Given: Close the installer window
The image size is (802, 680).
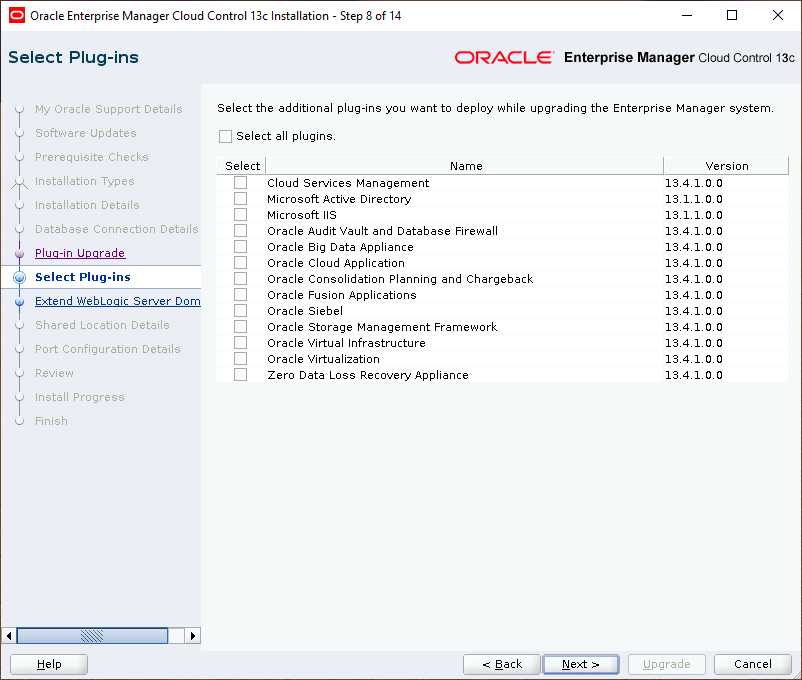Looking at the screenshot, I should coord(777,15).
